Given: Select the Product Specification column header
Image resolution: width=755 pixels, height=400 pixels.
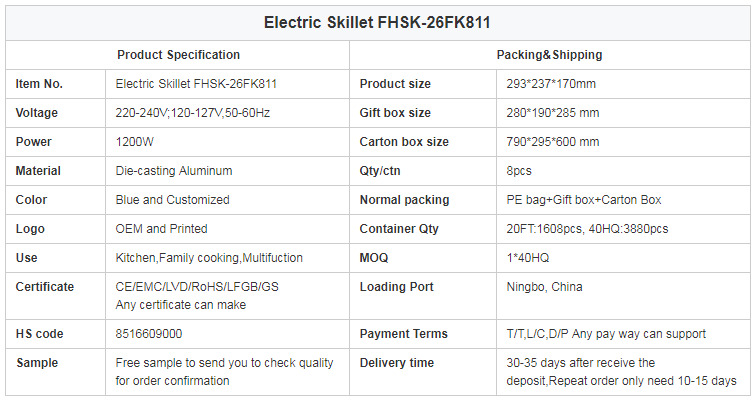Looking at the screenshot, I should [178, 55].
